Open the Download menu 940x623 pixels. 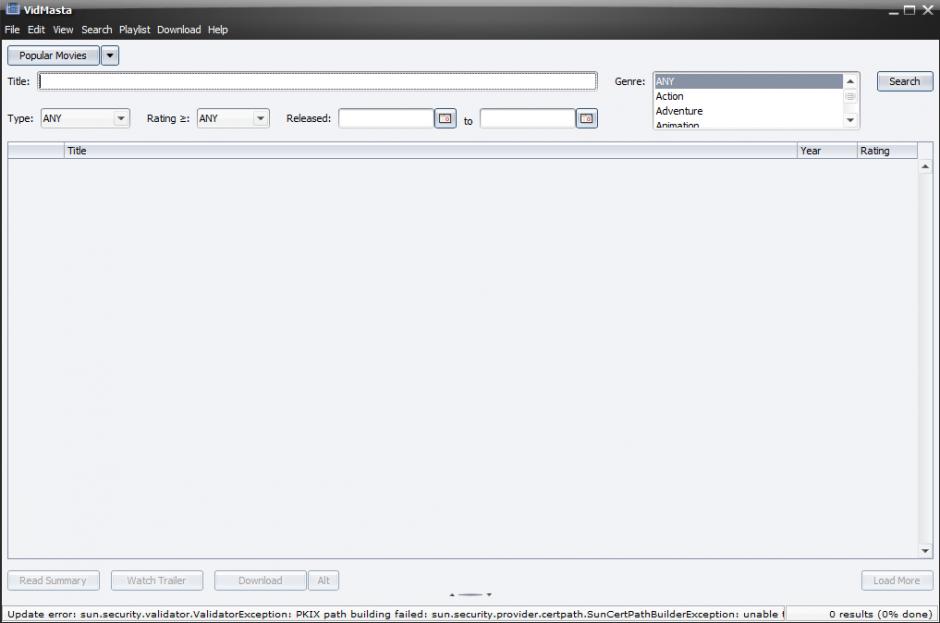[x=179, y=29]
